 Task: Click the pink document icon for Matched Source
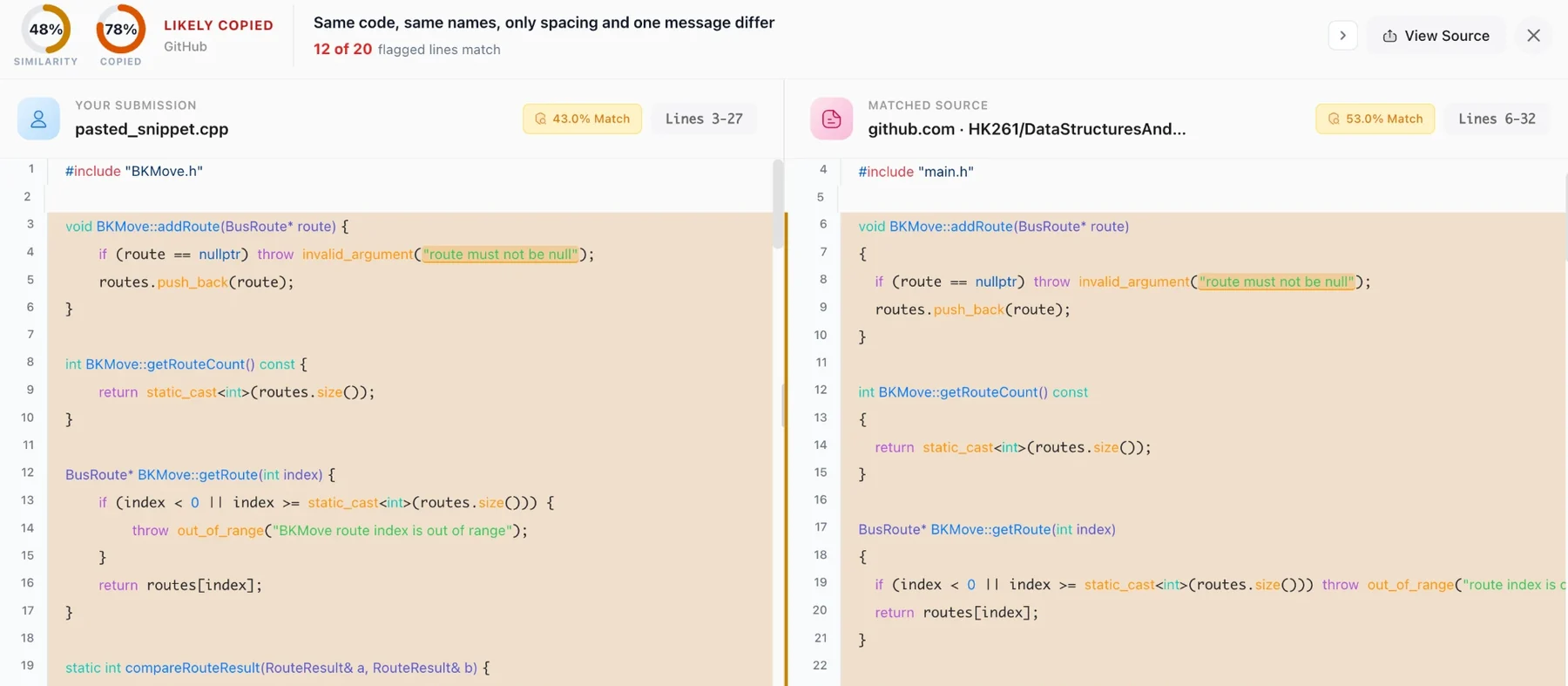(x=831, y=119)
